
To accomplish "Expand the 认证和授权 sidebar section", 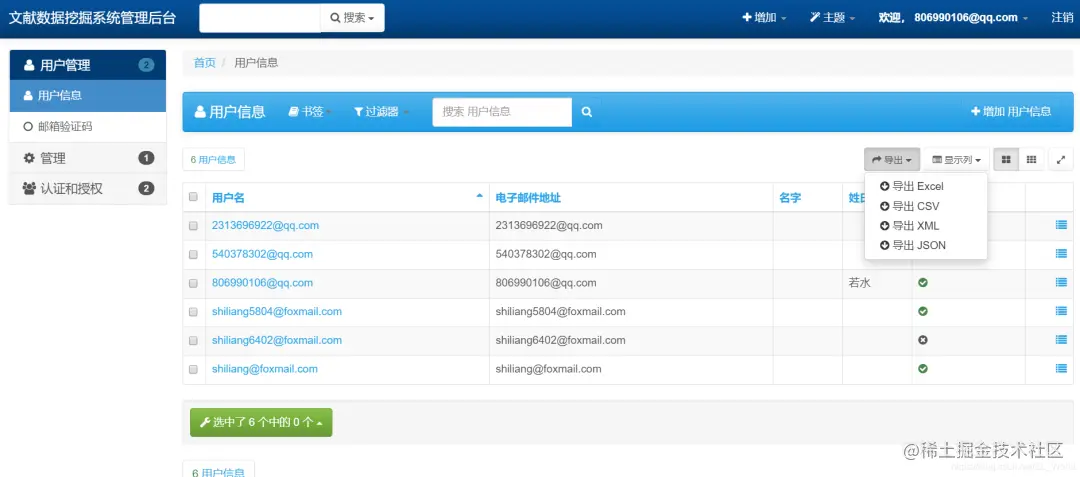I will 87,189.
